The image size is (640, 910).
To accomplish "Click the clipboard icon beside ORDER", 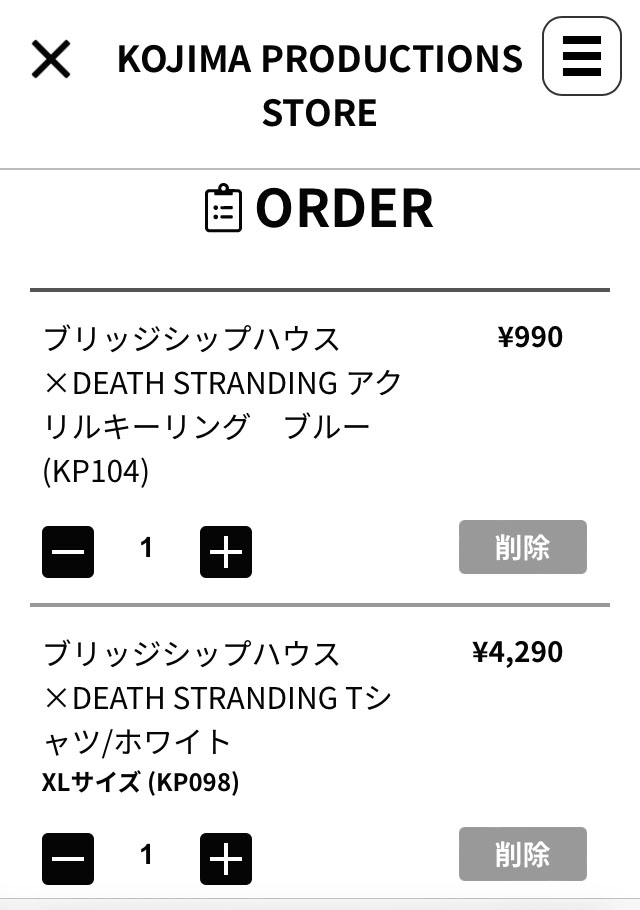I will click(x=223, y=208).
